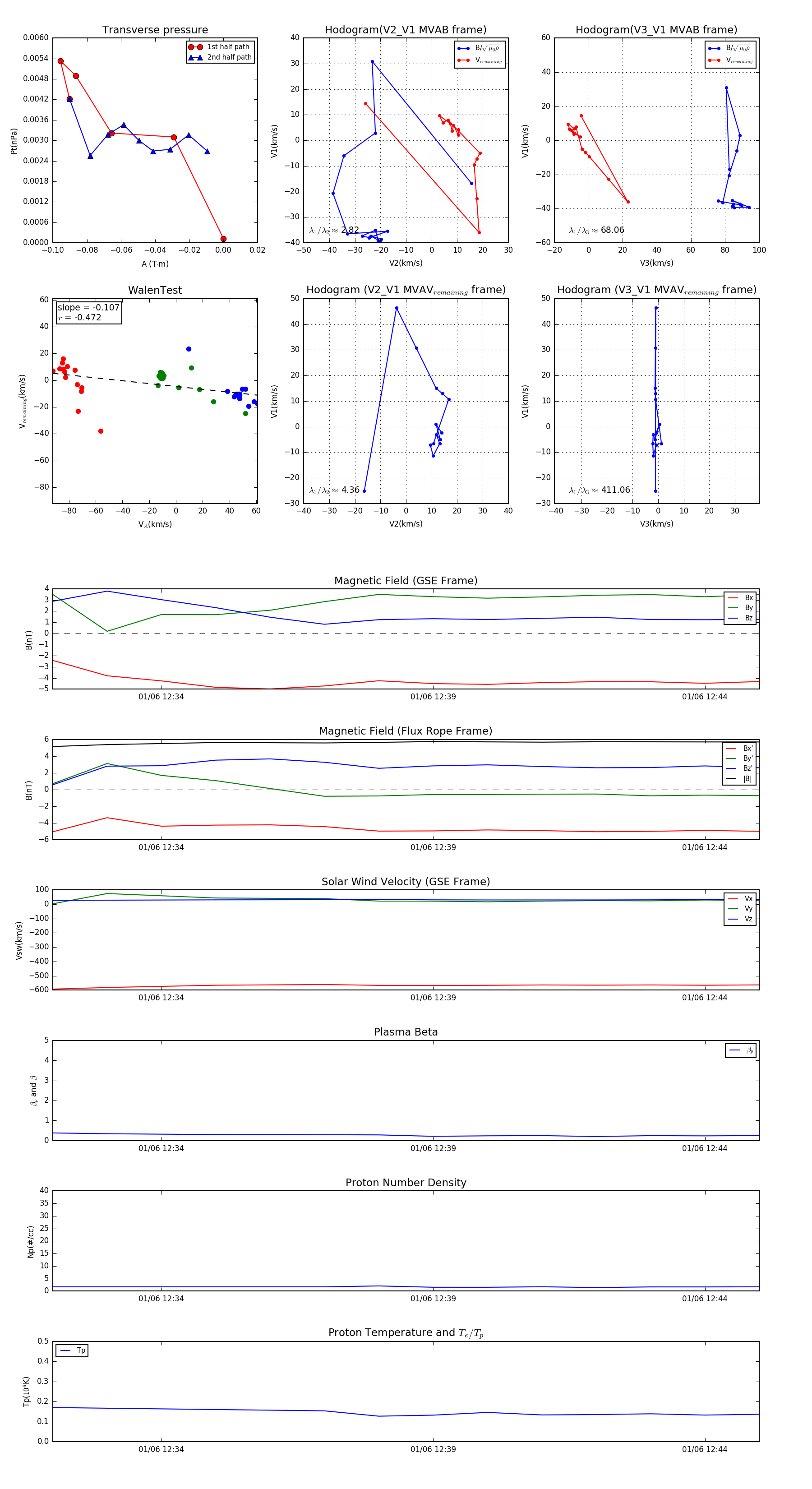Click the 'Tp' legend in proton temperature plot
This screenshot has width=812, height=1489.
72,1351
